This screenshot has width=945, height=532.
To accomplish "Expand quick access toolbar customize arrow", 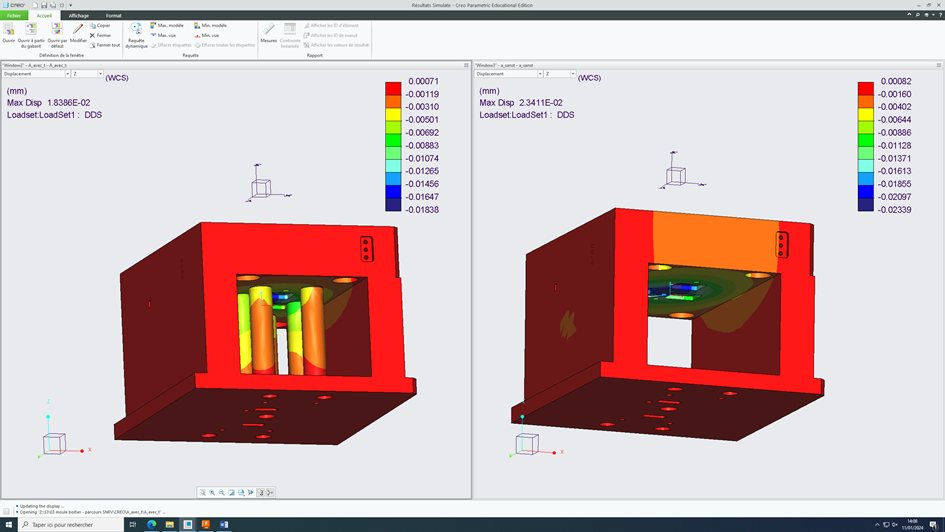I will 71,5.
